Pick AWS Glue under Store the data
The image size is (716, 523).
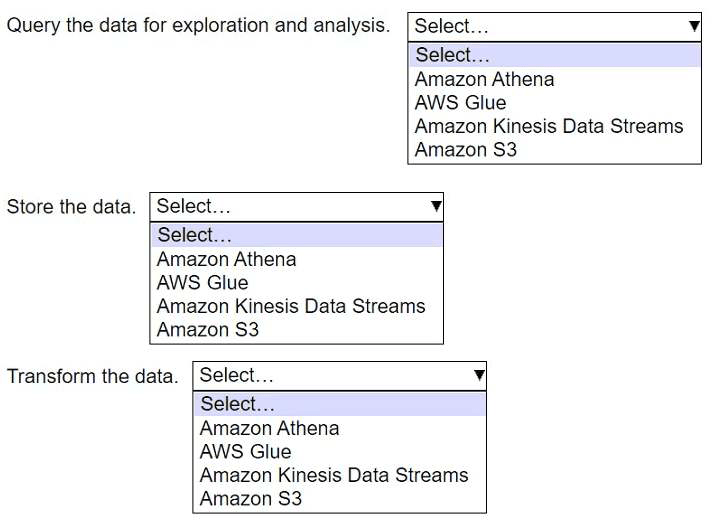click(202, 283)
